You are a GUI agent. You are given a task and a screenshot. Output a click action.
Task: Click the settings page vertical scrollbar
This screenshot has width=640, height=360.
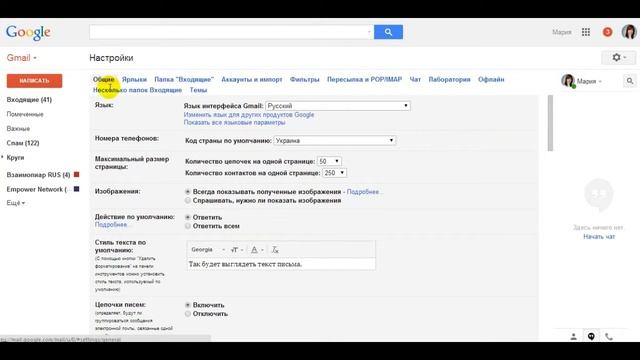pos(550,123)
